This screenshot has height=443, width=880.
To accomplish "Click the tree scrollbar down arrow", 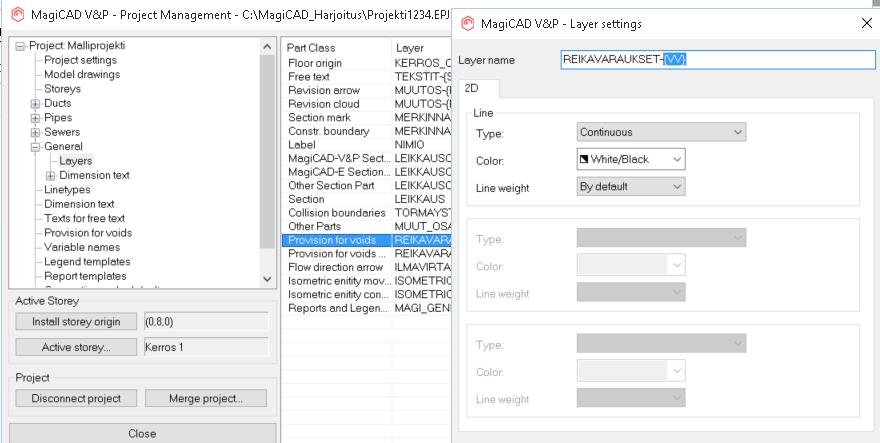I will (267, 278).
